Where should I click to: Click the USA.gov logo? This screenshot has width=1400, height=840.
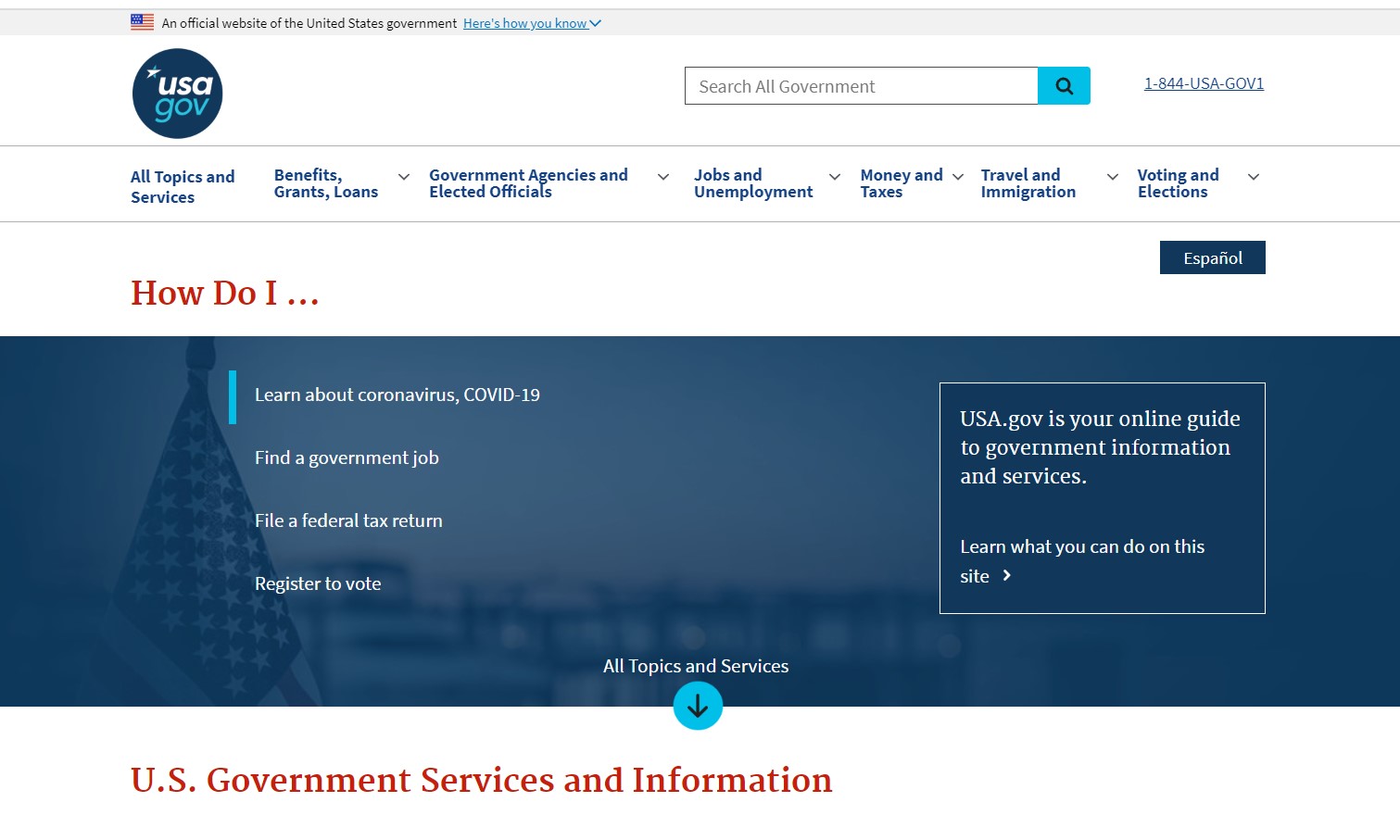tap(177, 94)
